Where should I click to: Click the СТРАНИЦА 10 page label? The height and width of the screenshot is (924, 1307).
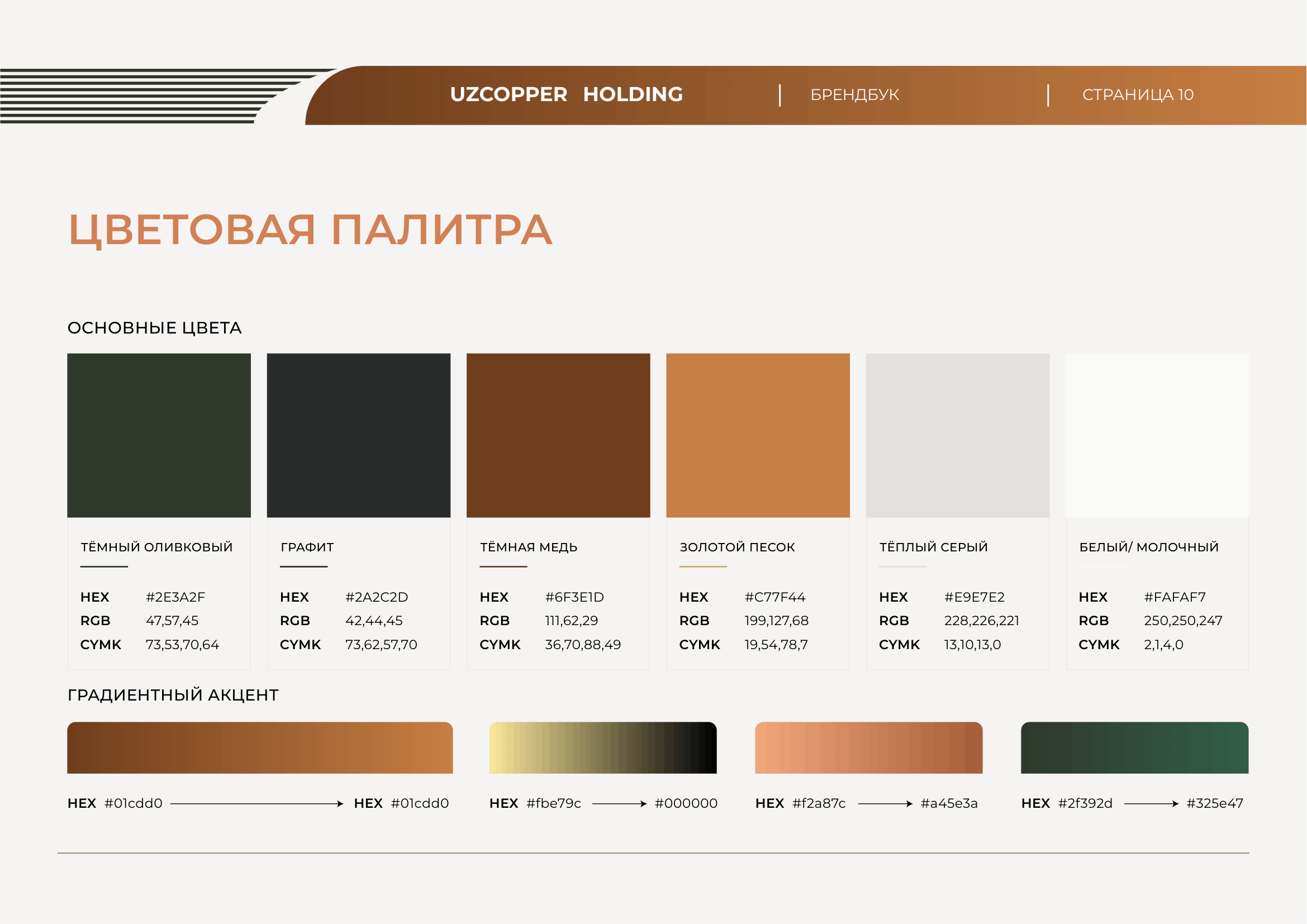point(1138,95)
